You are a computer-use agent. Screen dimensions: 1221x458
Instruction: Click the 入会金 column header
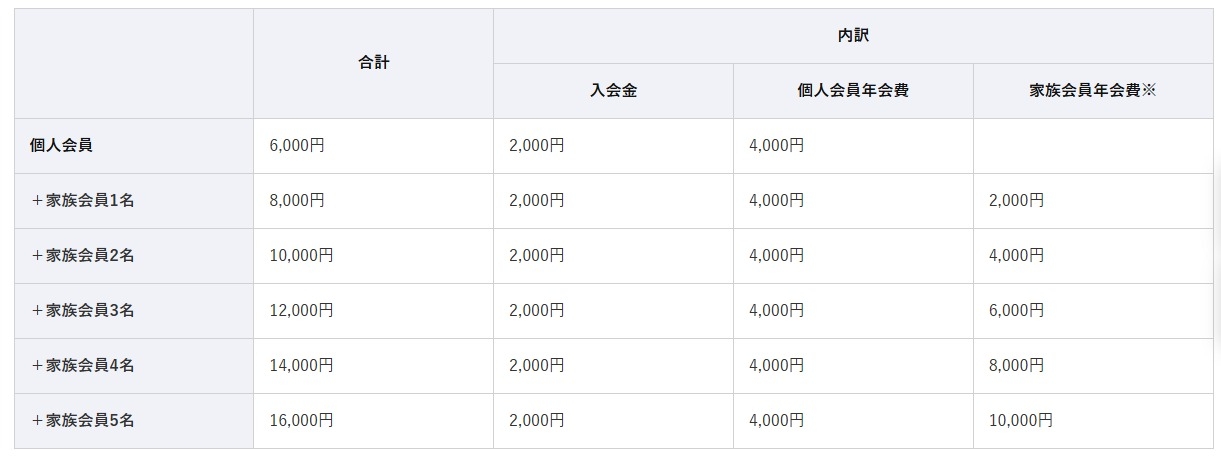pos(613,91)
